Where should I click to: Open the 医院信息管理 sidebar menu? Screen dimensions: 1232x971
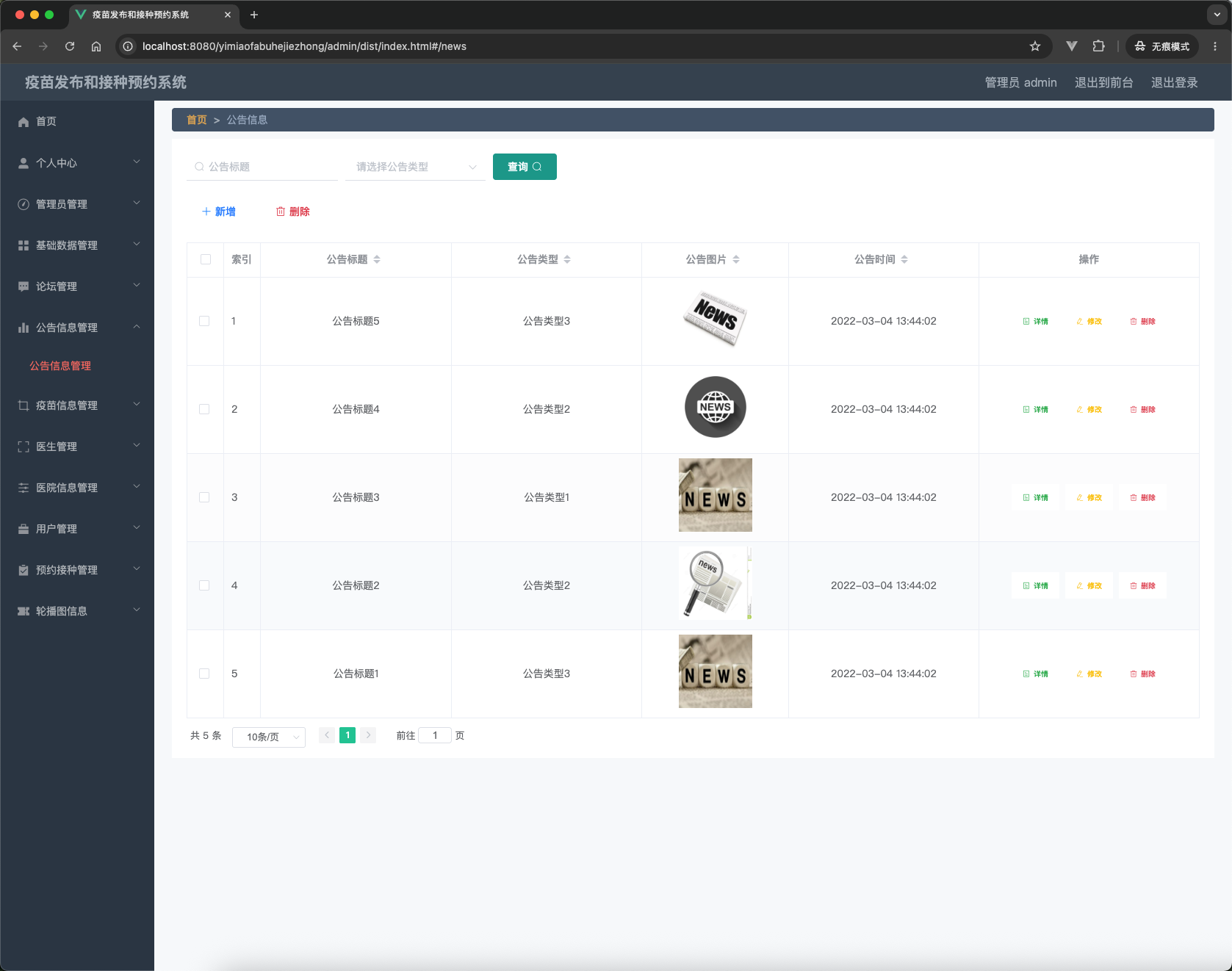pos(77,488)
